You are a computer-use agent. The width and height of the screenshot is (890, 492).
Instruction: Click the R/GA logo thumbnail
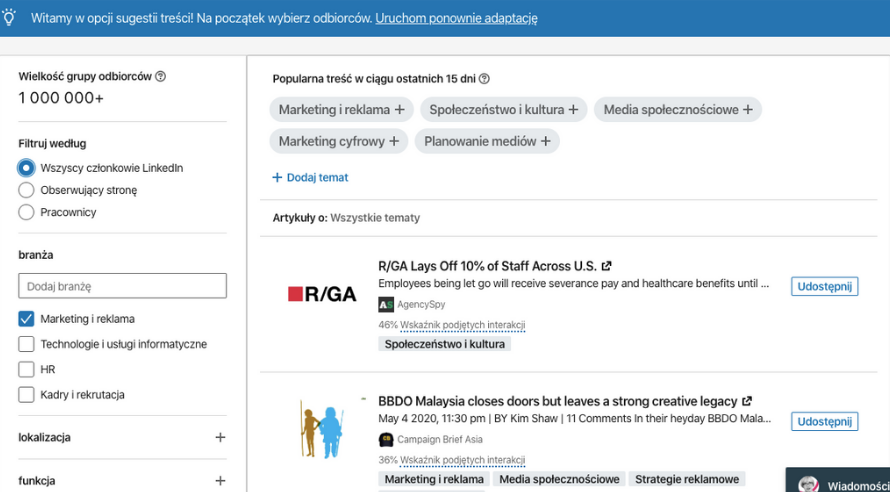pyautogui.click(x=322, y=294)
